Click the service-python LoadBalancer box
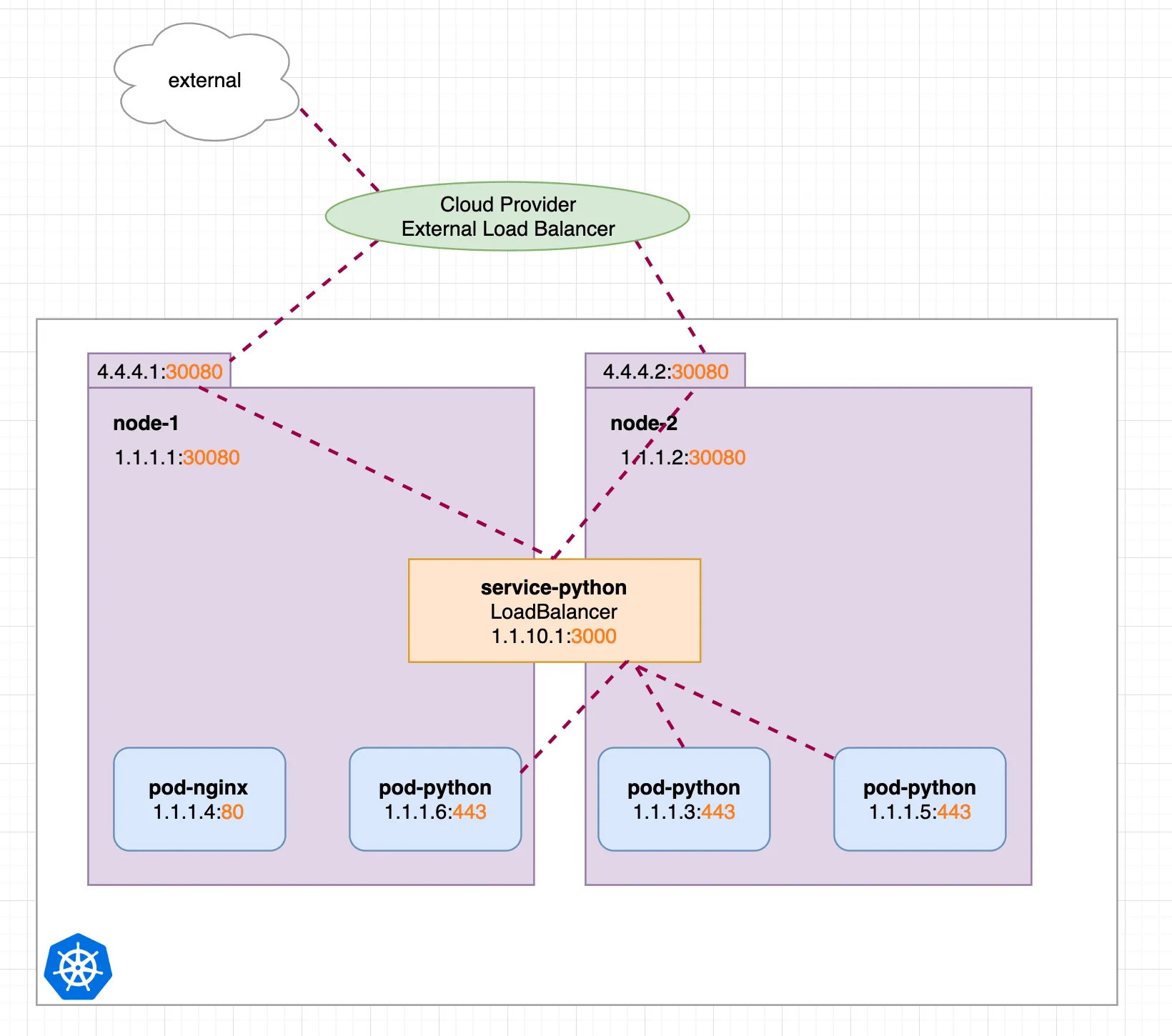 555,611
